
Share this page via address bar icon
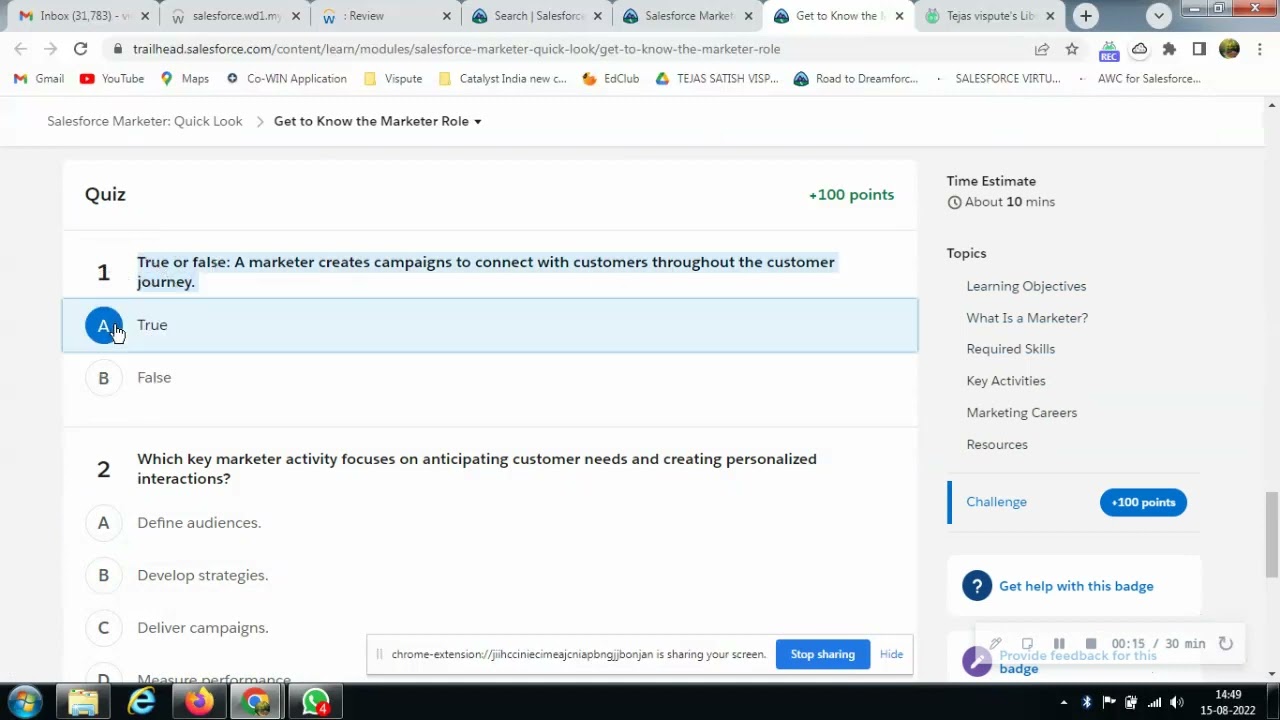coord(1042,49)
